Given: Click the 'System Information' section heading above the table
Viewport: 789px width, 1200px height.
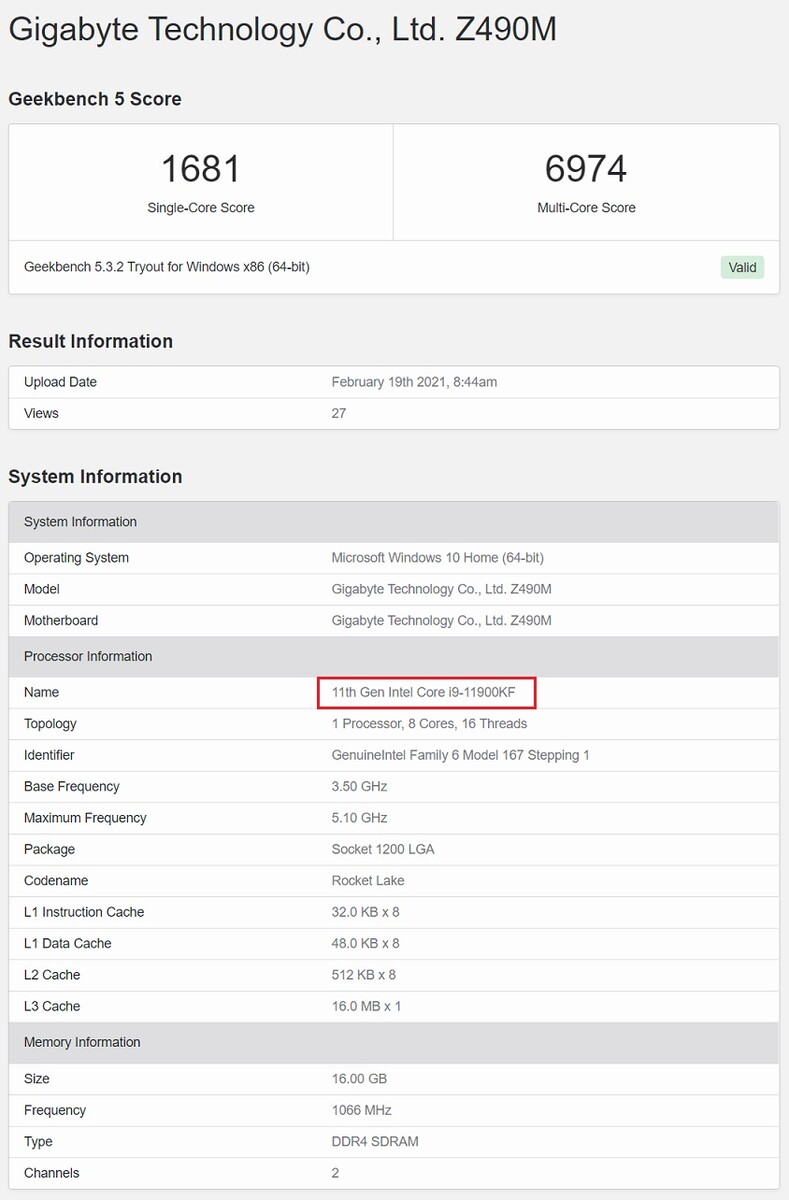Looking at the screenshot, I should point(95,476).
